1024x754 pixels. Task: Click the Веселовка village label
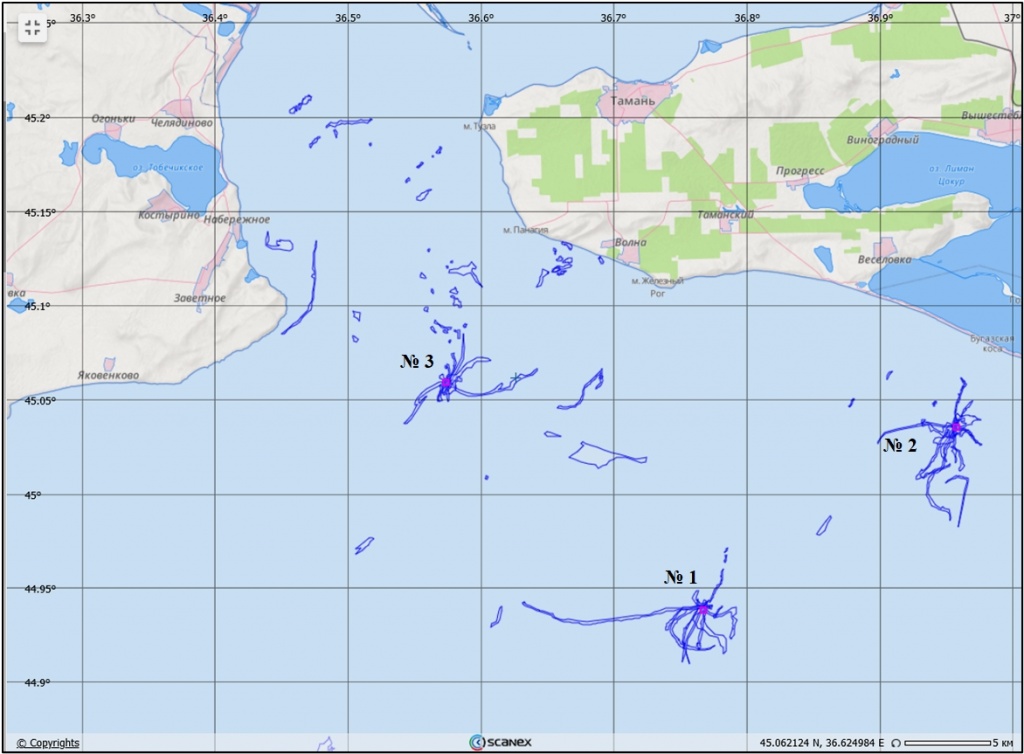pos(885,260)
